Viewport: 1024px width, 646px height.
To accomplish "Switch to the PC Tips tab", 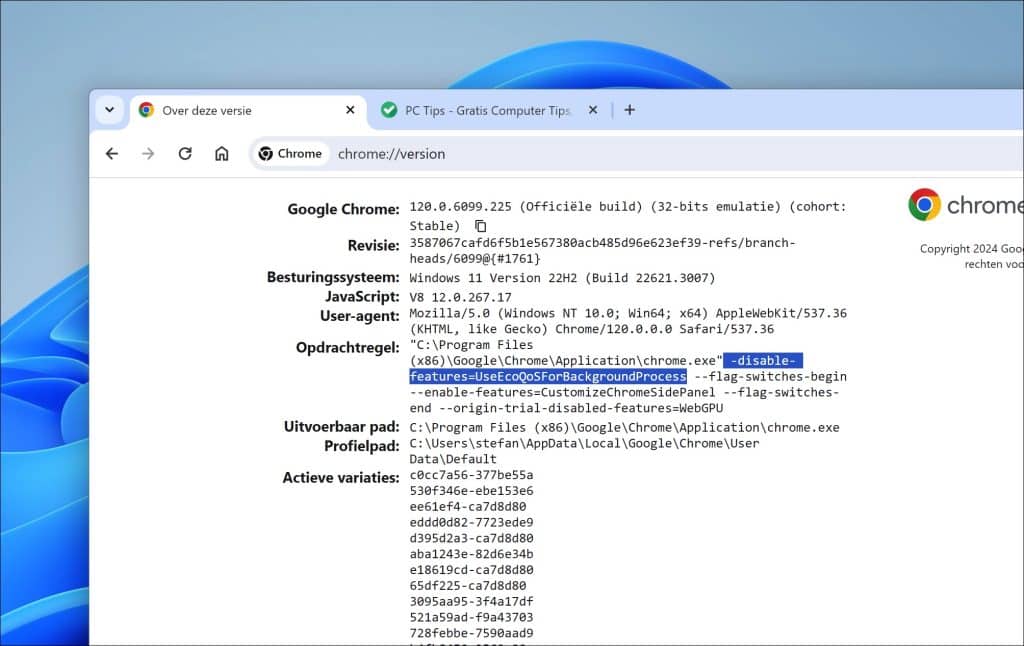I will coord(489,110).
